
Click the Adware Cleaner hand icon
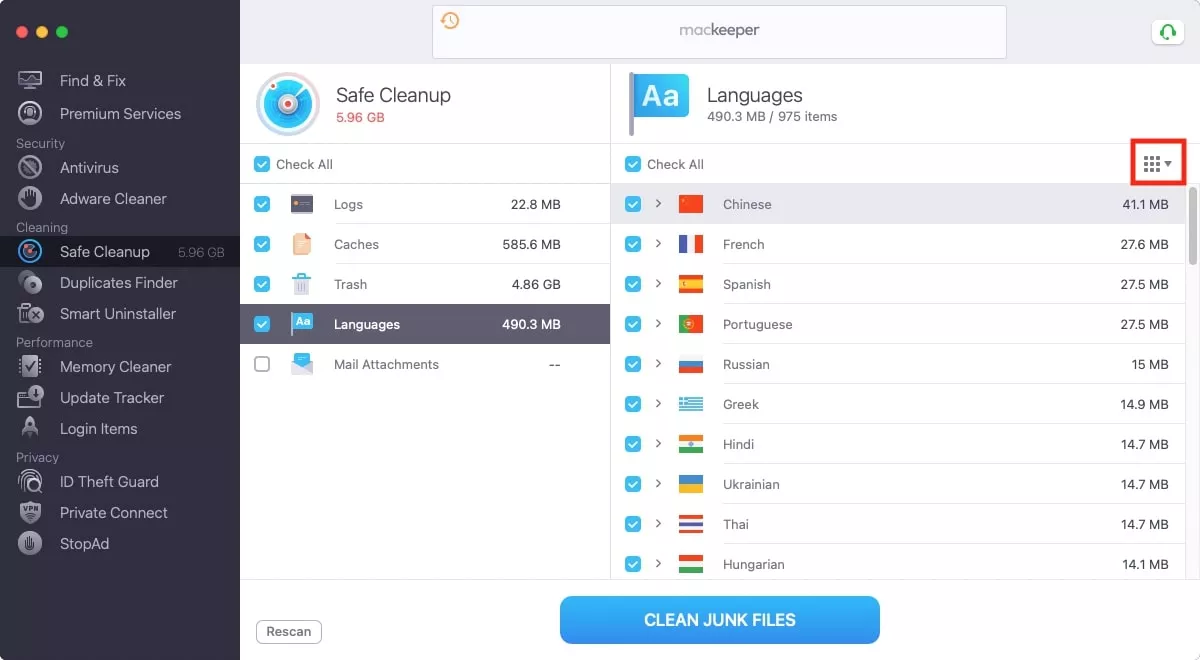coord(30,198)
